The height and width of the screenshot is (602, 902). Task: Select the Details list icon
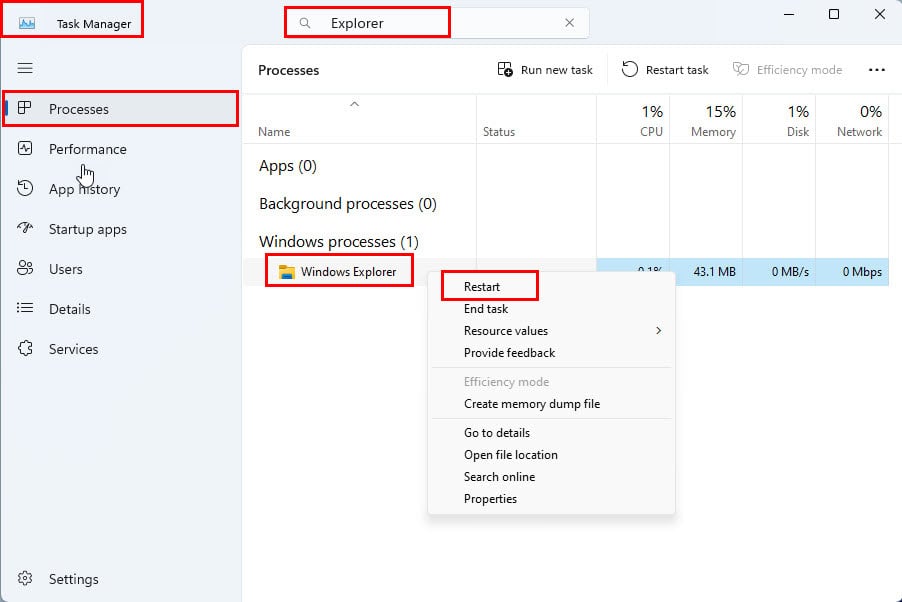pos(25,308)
